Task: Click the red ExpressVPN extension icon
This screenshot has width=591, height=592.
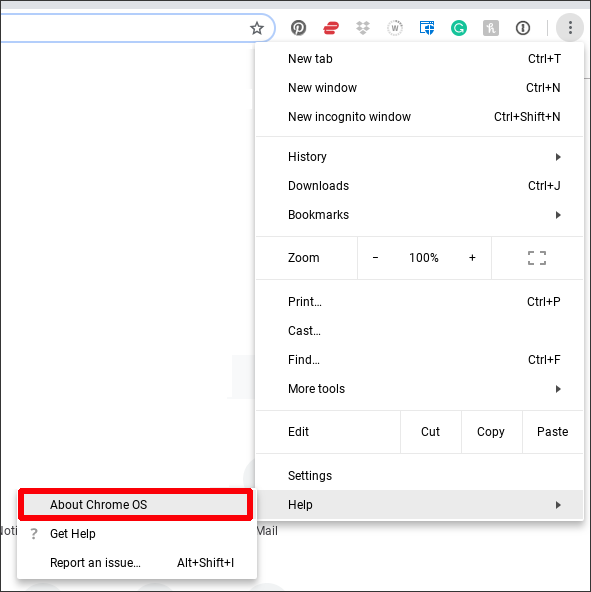Action: coord(331,28)
